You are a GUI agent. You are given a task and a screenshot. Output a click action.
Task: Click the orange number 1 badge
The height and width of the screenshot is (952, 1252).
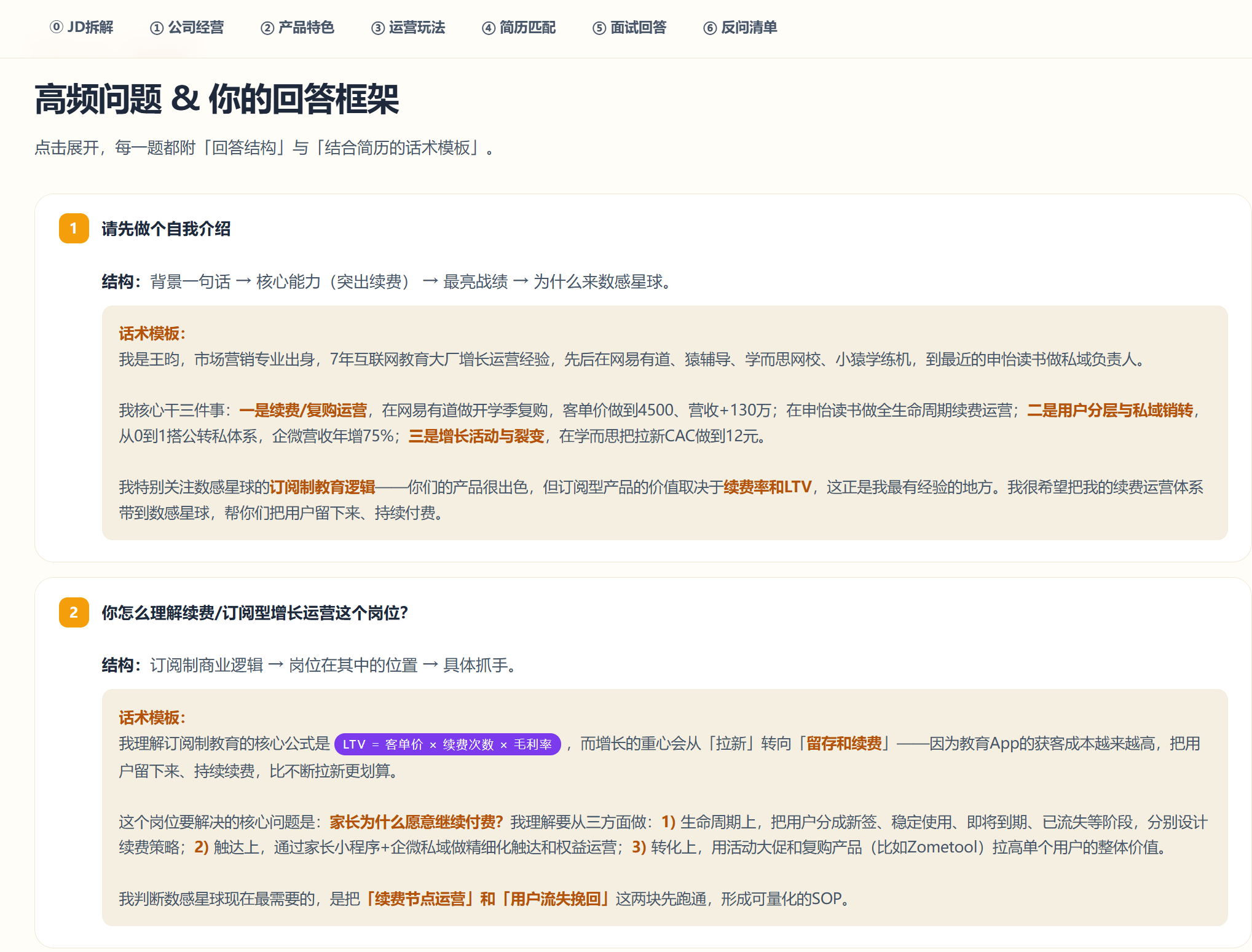[74, 229]
